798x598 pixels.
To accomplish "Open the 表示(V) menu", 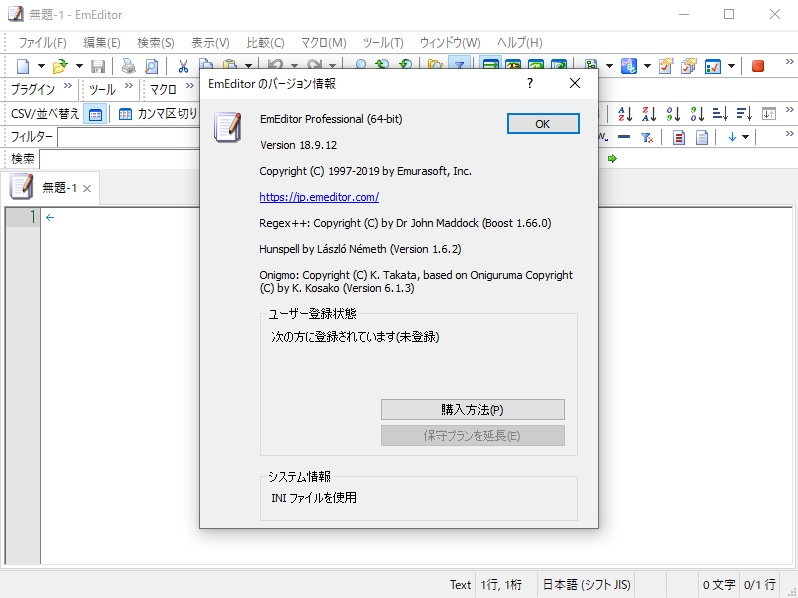I will [210, 43].
